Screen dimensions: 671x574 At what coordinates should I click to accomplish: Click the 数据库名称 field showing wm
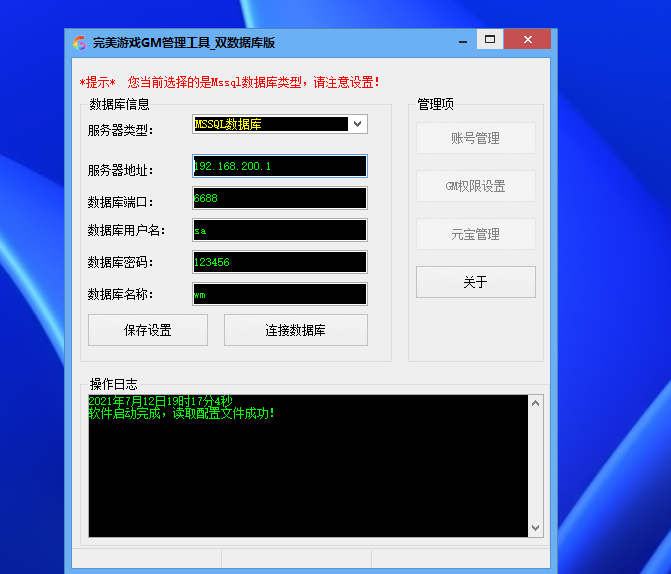tap(280, 294)
